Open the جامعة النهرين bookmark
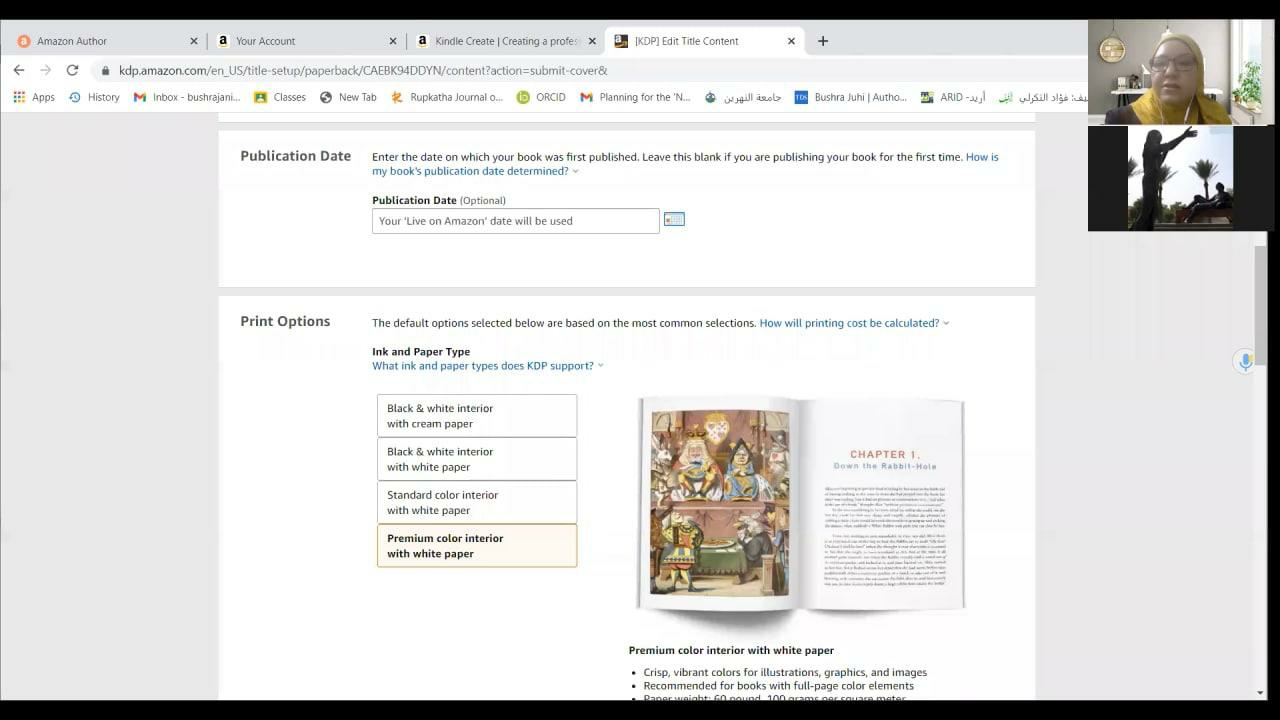Screen dimensions: 1280x720 (743, 97)
